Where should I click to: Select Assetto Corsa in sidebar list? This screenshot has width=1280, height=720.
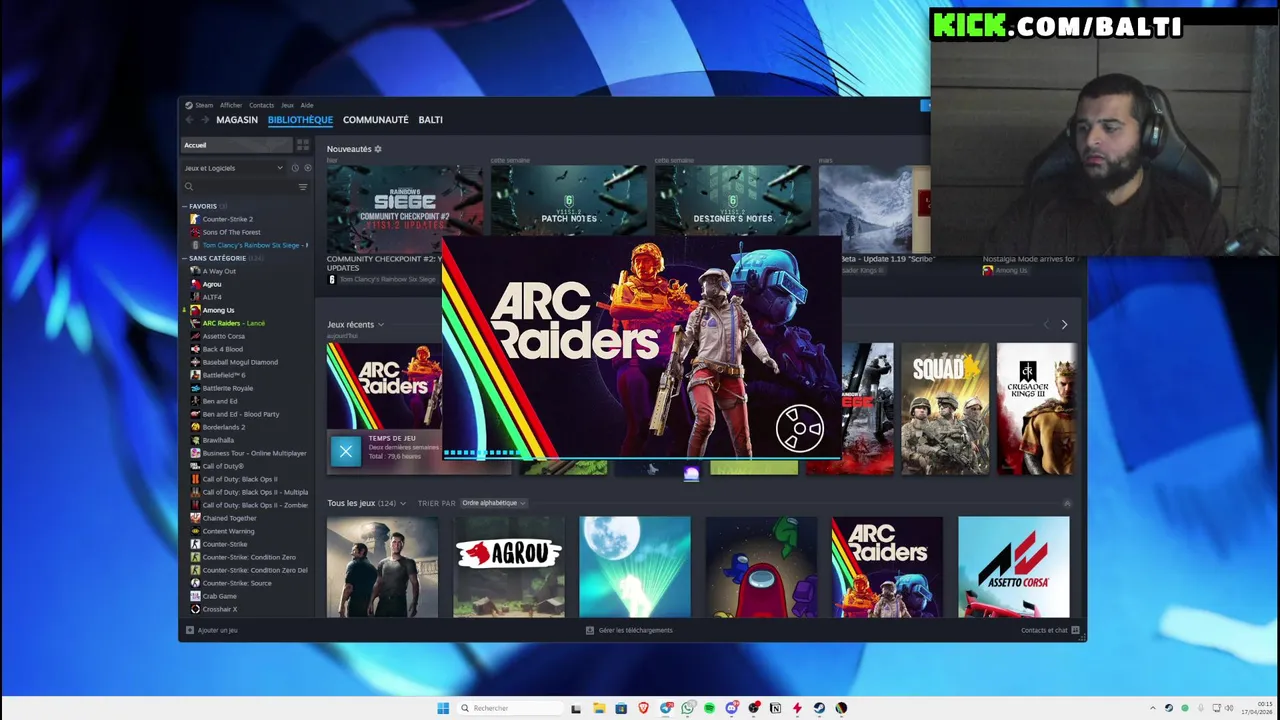pyautogui.click(x=223, y=336)
